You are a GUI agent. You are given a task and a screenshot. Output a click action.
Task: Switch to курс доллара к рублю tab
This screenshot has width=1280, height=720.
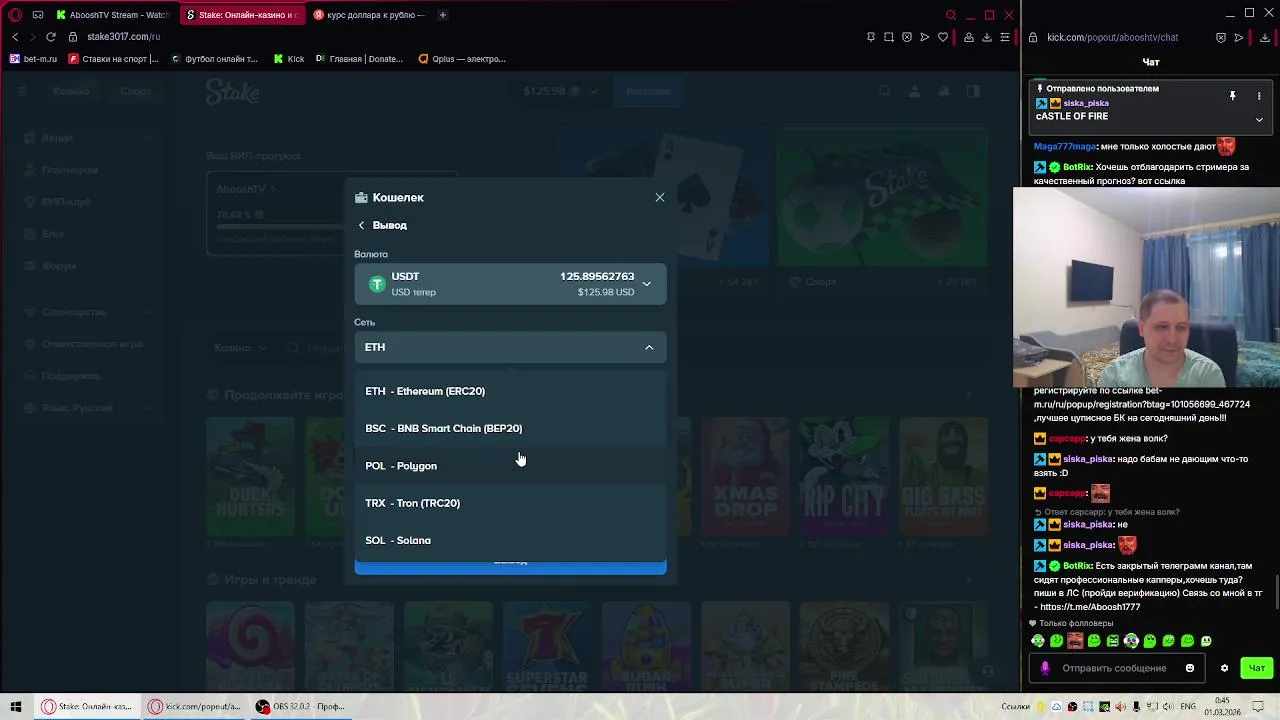click(x=368, y=15)
